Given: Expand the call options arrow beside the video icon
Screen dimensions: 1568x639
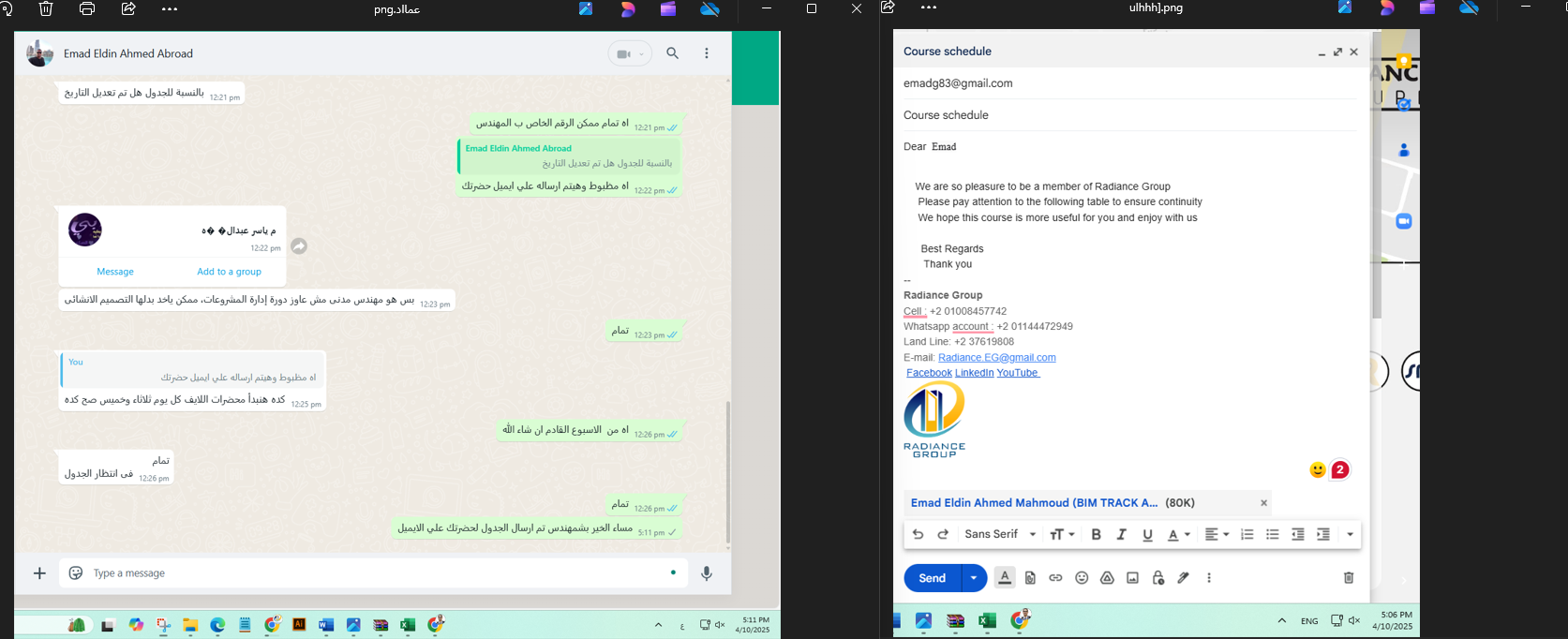Looking at the screenshot, I should point(642,54).
